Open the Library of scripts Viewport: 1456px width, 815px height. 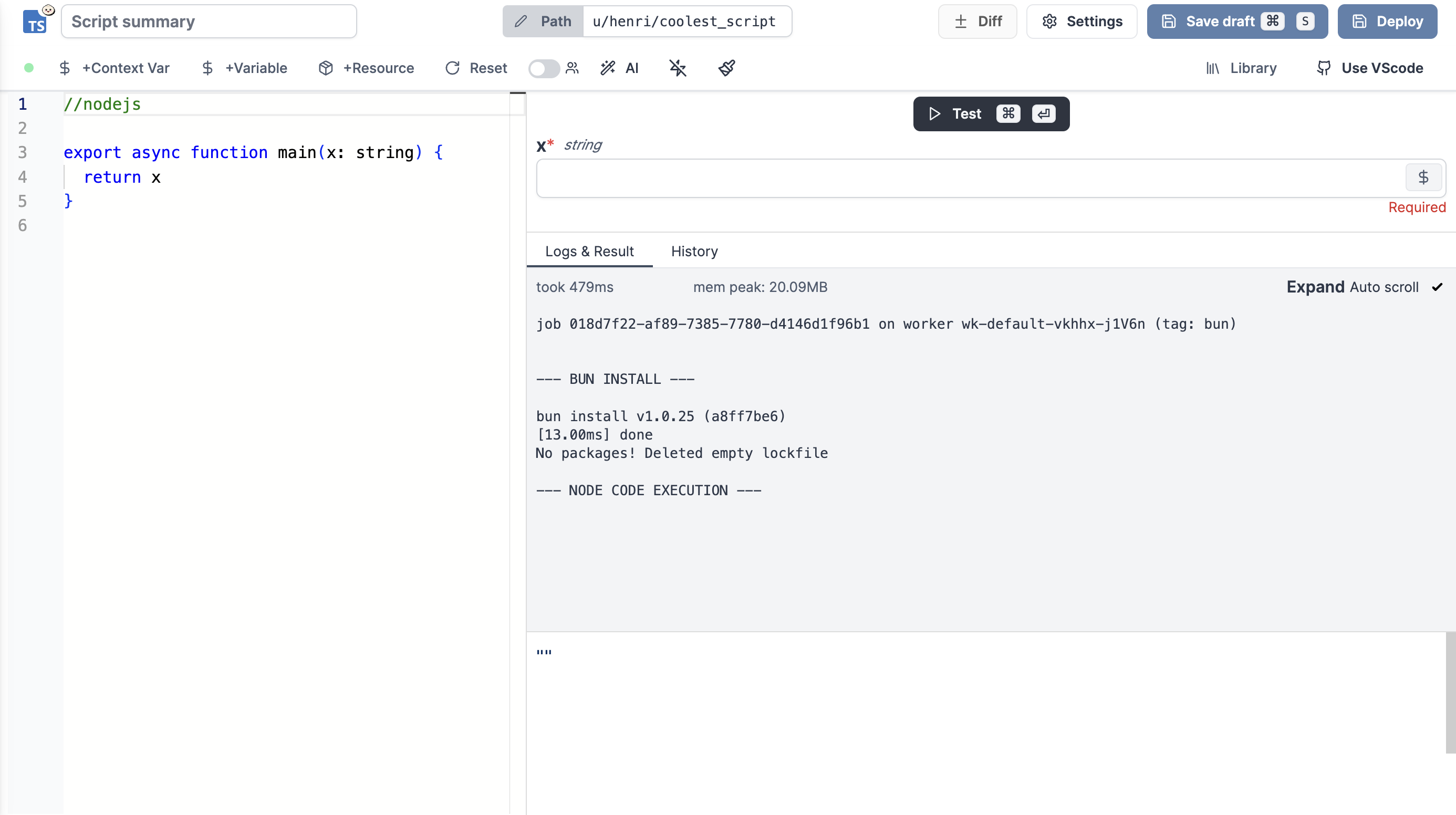coord(1241,68)
